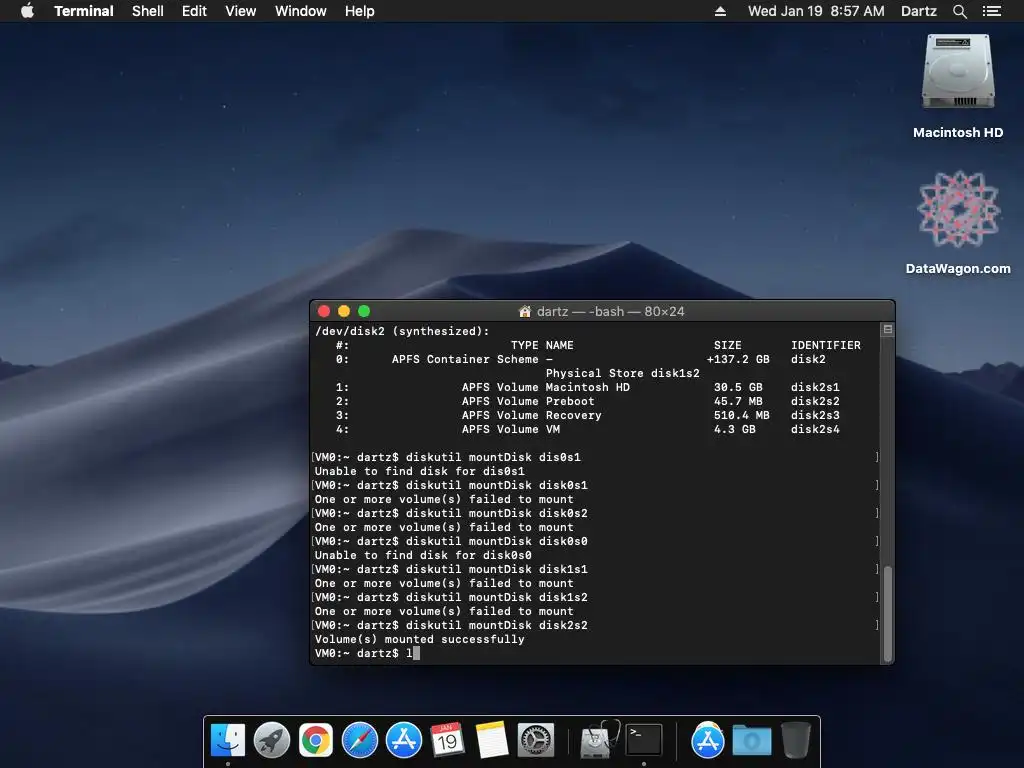
Task: Launch Google Chrome from the Dock
Action: pos(315,740)
